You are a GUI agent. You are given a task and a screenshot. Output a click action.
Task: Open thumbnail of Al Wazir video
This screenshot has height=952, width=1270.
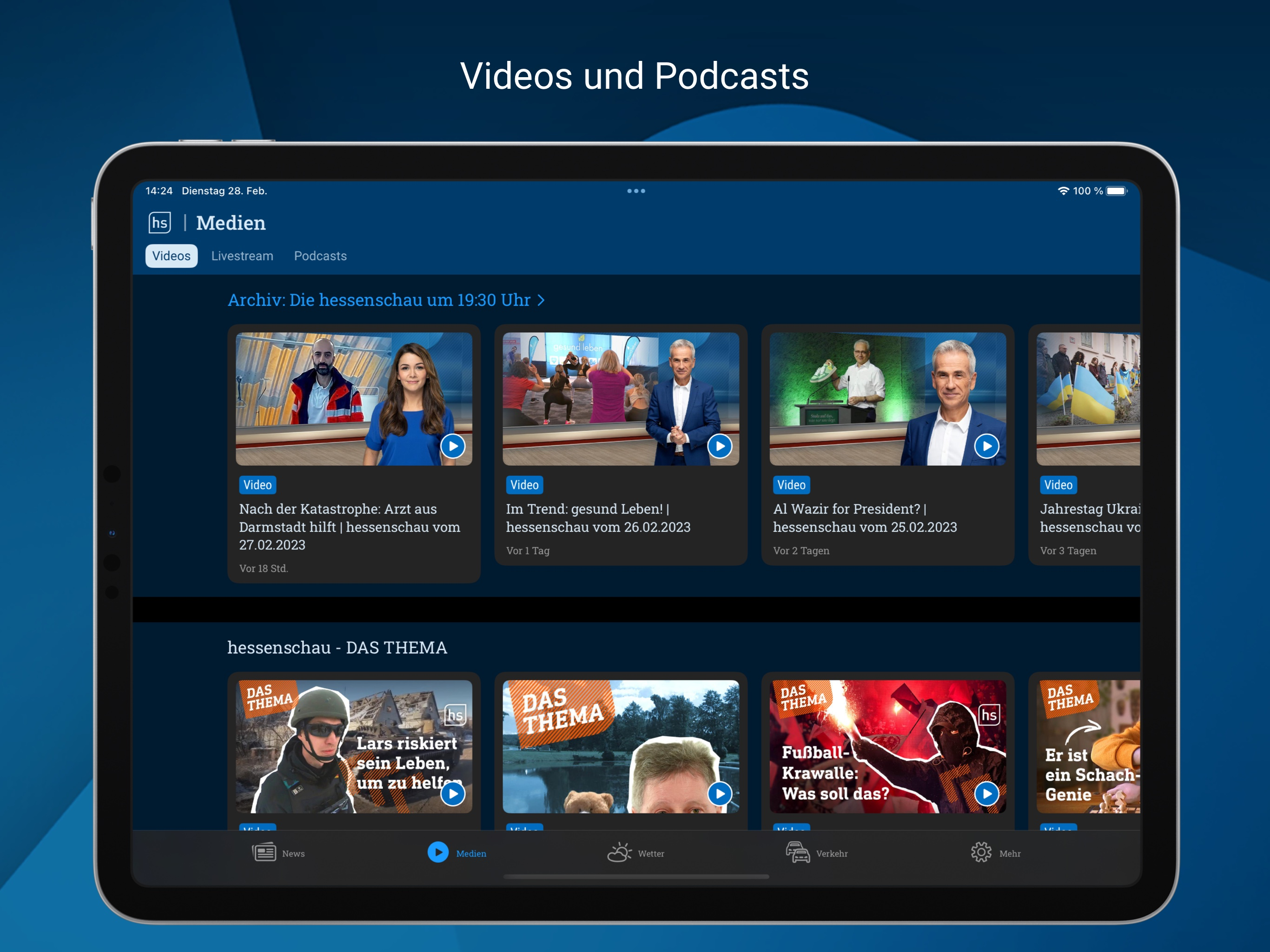887,399
